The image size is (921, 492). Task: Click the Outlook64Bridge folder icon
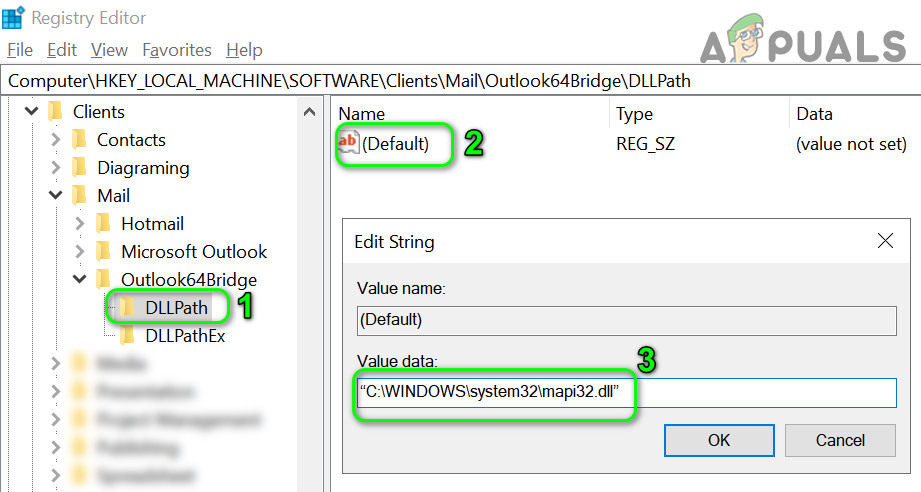[x=103, y=280]
